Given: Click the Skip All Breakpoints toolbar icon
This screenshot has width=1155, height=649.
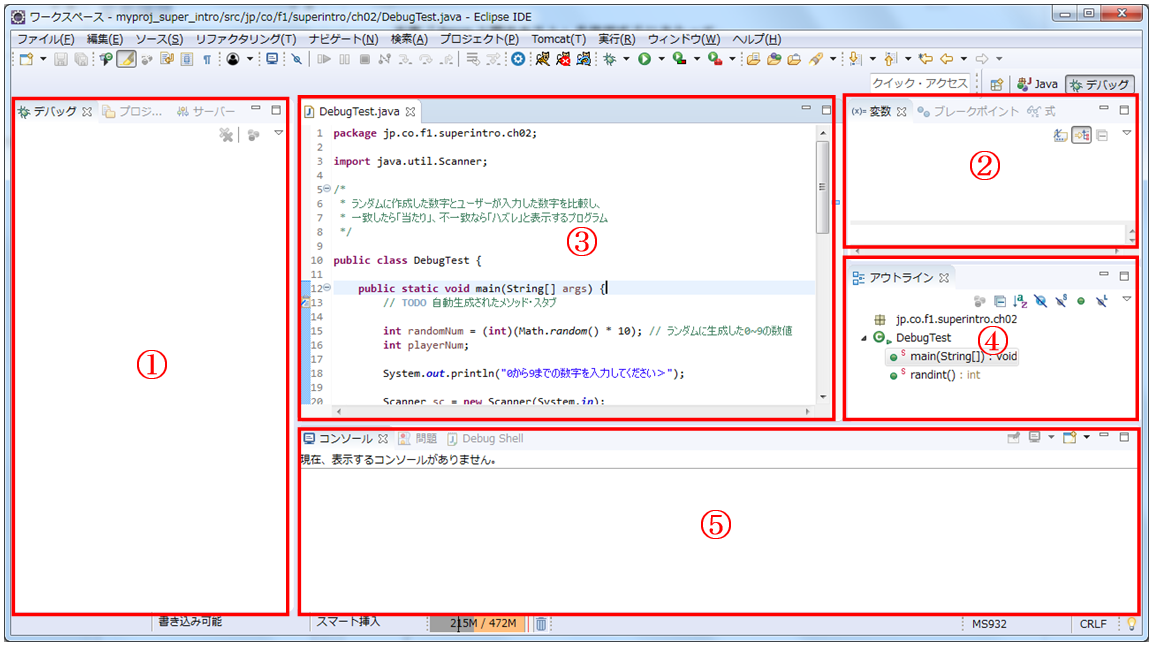Looking at the screenshot, I should (x=297, y=59).
